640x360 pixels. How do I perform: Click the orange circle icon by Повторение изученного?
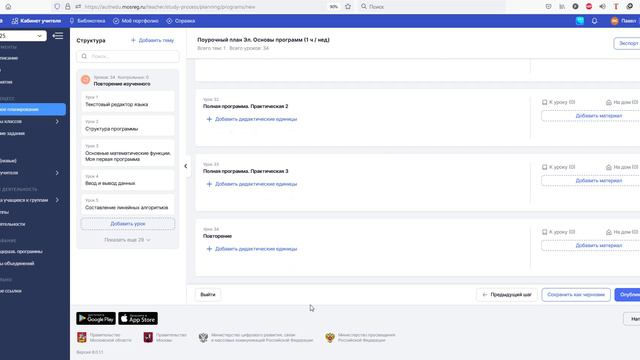[x=85, y=80]
